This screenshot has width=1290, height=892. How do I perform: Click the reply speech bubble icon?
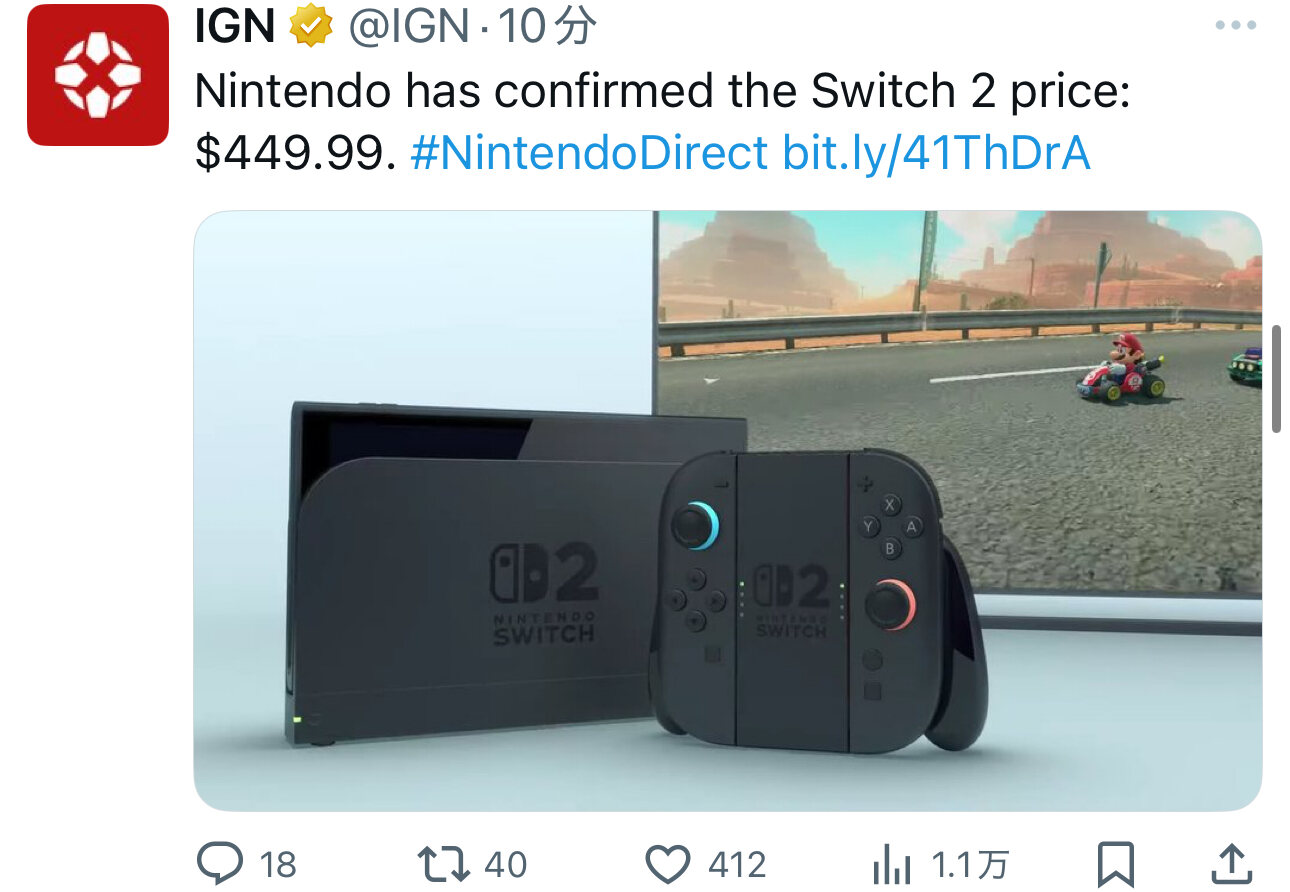(x=219, y=862)
